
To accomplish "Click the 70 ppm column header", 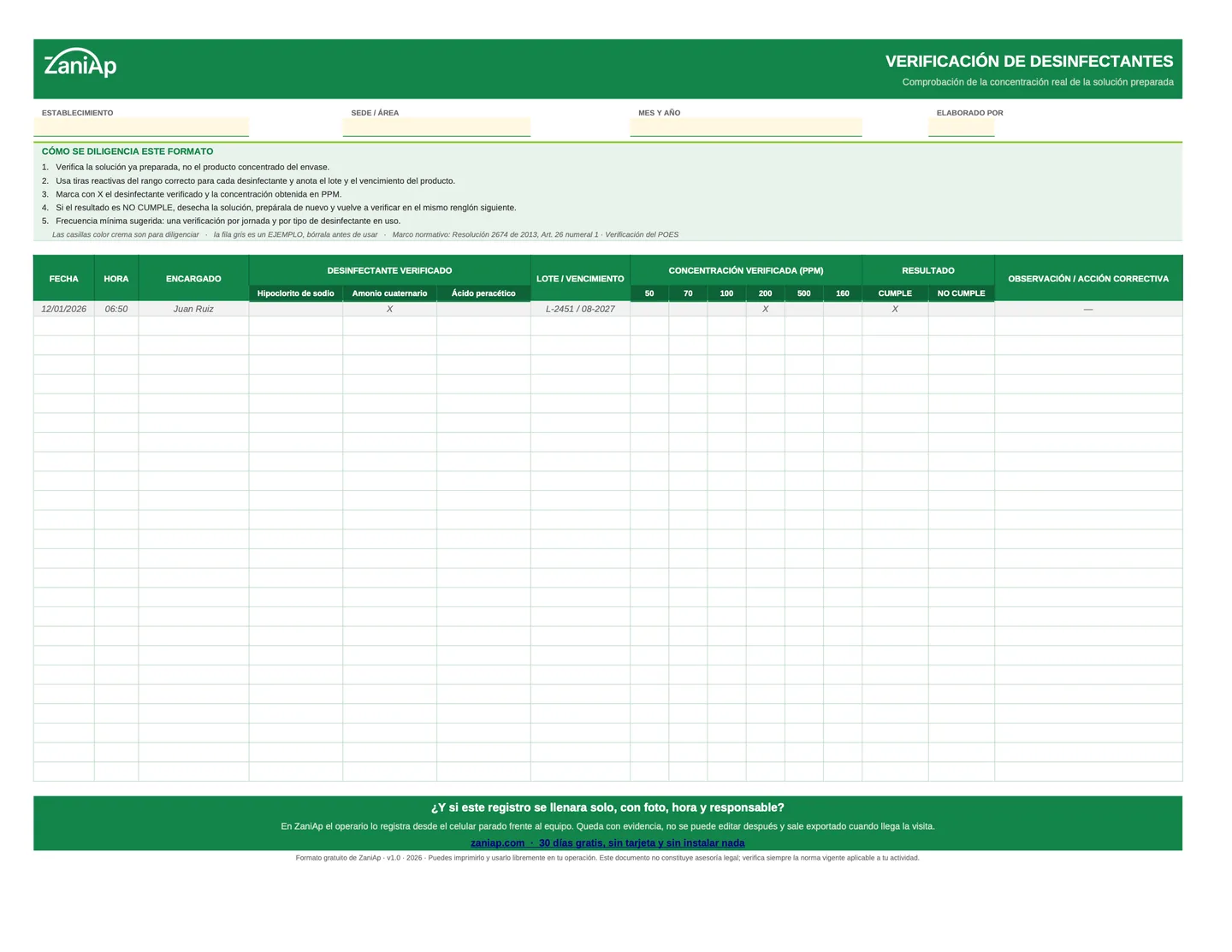I will click(x=688, y=293).
